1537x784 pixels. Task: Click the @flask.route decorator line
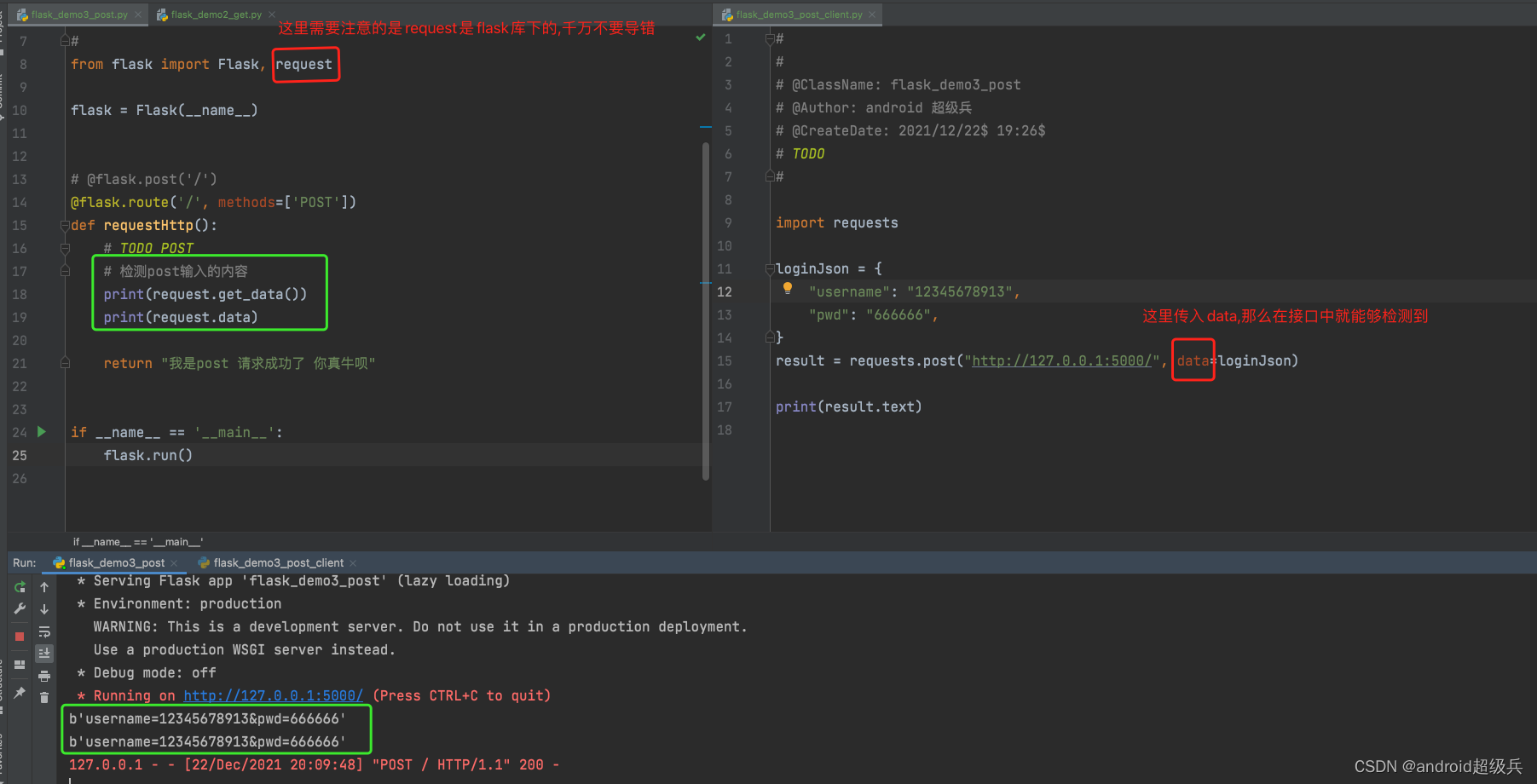(x=213, y=202)
